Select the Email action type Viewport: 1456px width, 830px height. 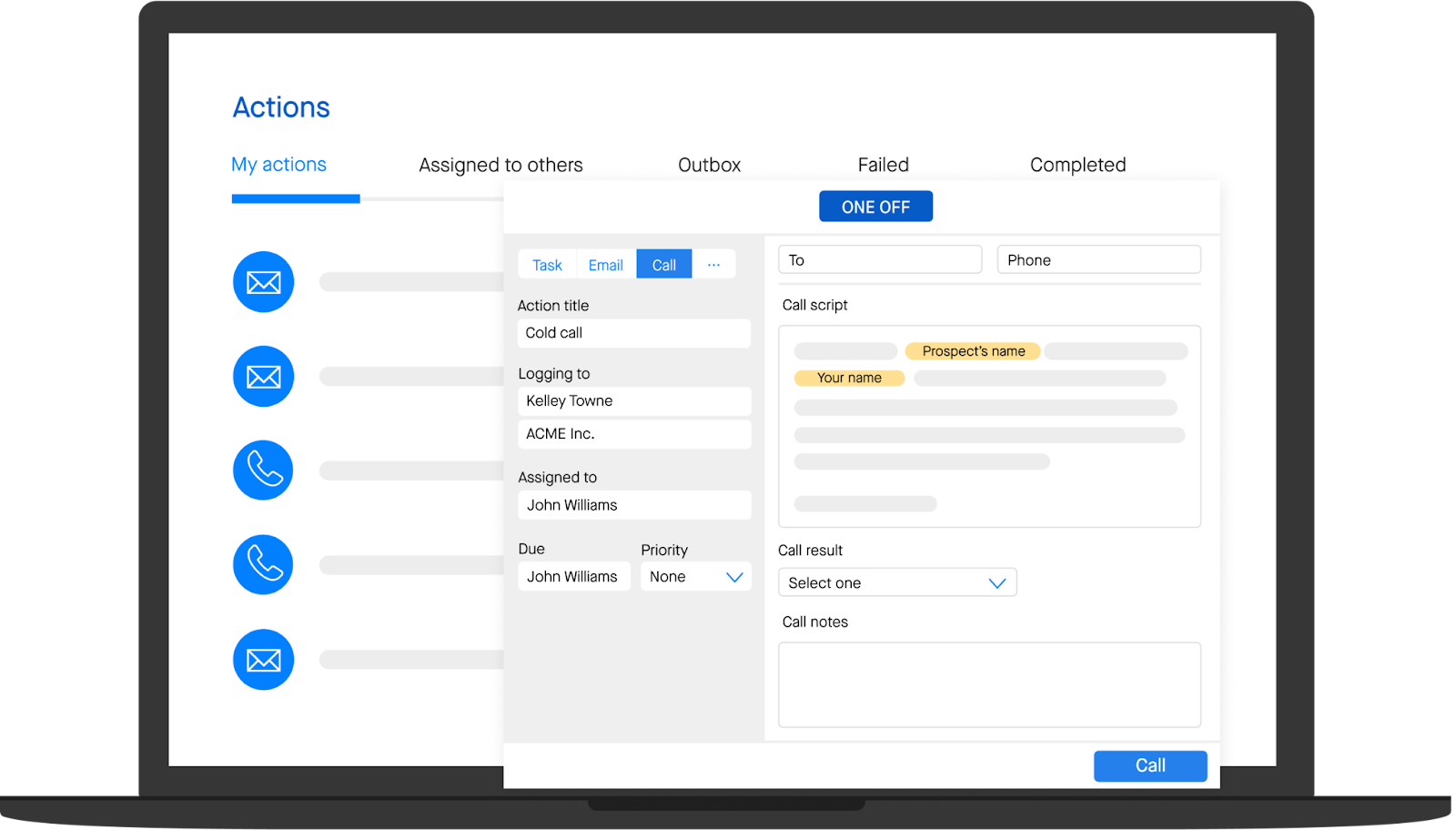point(605,265)
